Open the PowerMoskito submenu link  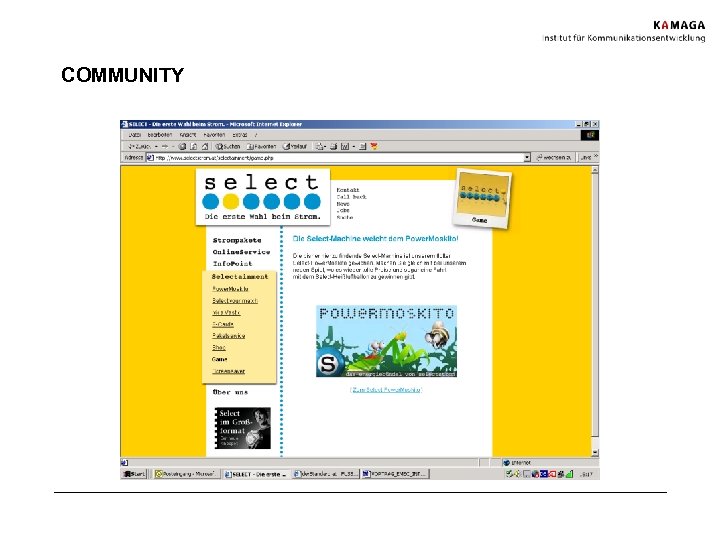tap(230, 289)
